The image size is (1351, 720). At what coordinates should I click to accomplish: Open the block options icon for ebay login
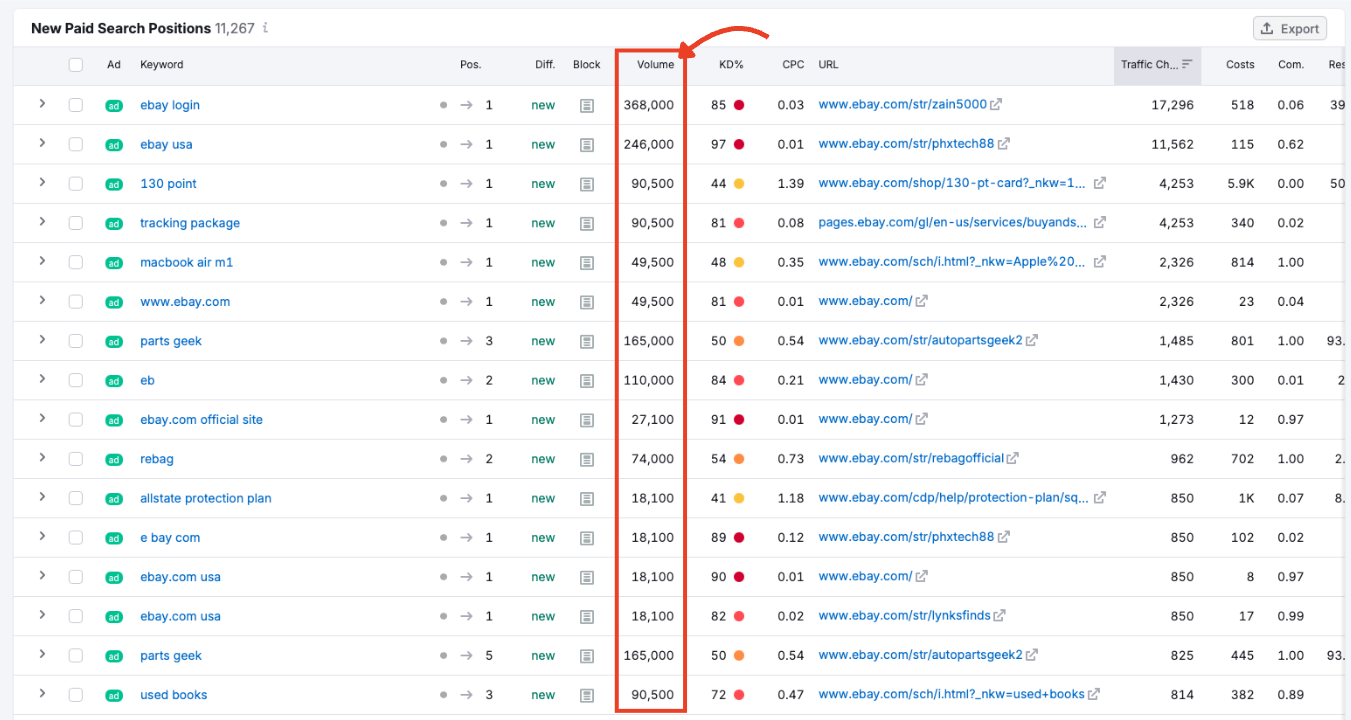click(587, 104)
